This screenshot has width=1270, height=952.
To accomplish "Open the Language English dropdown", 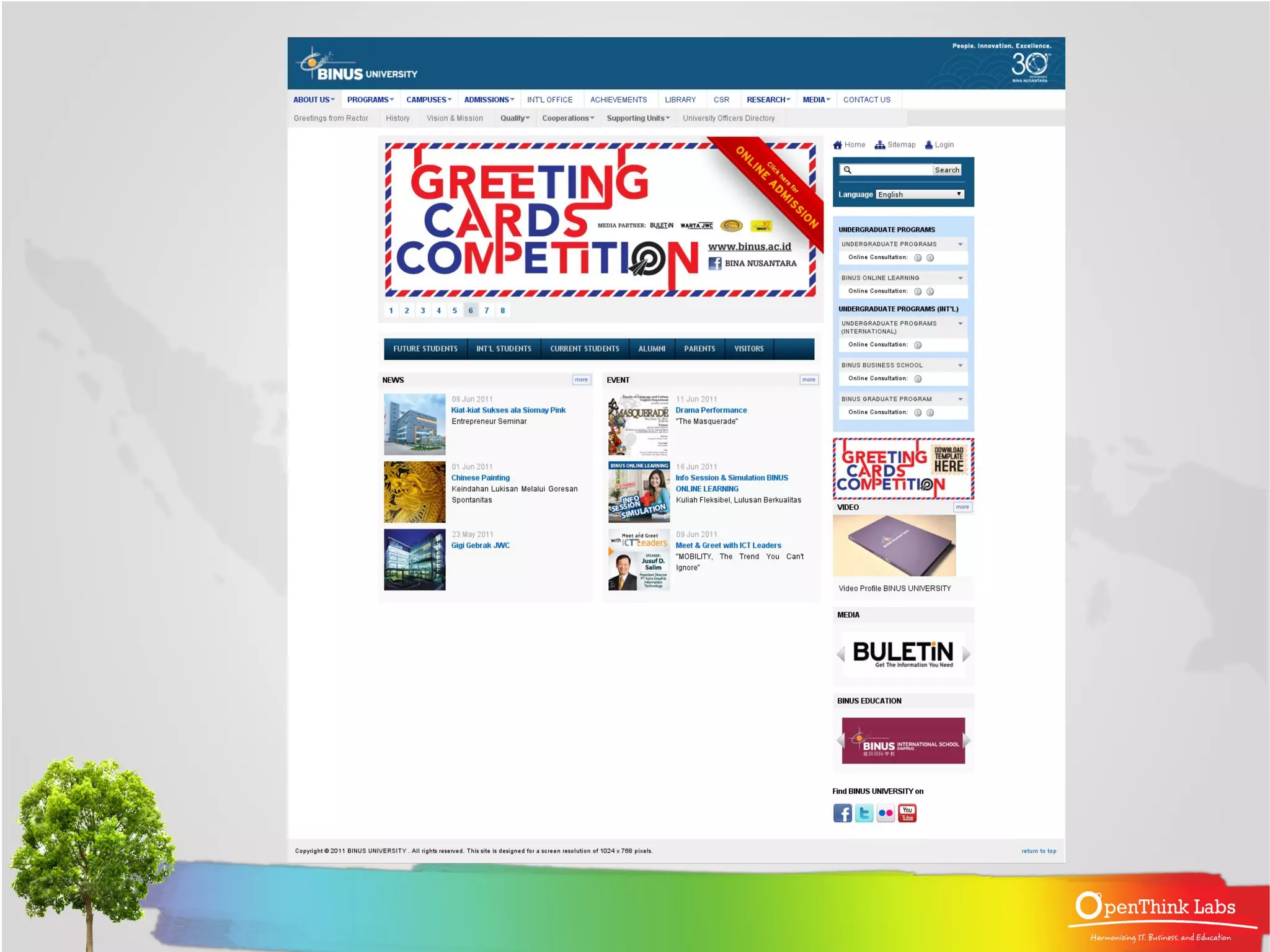I will pyautogui.click(x=920, y=195).
